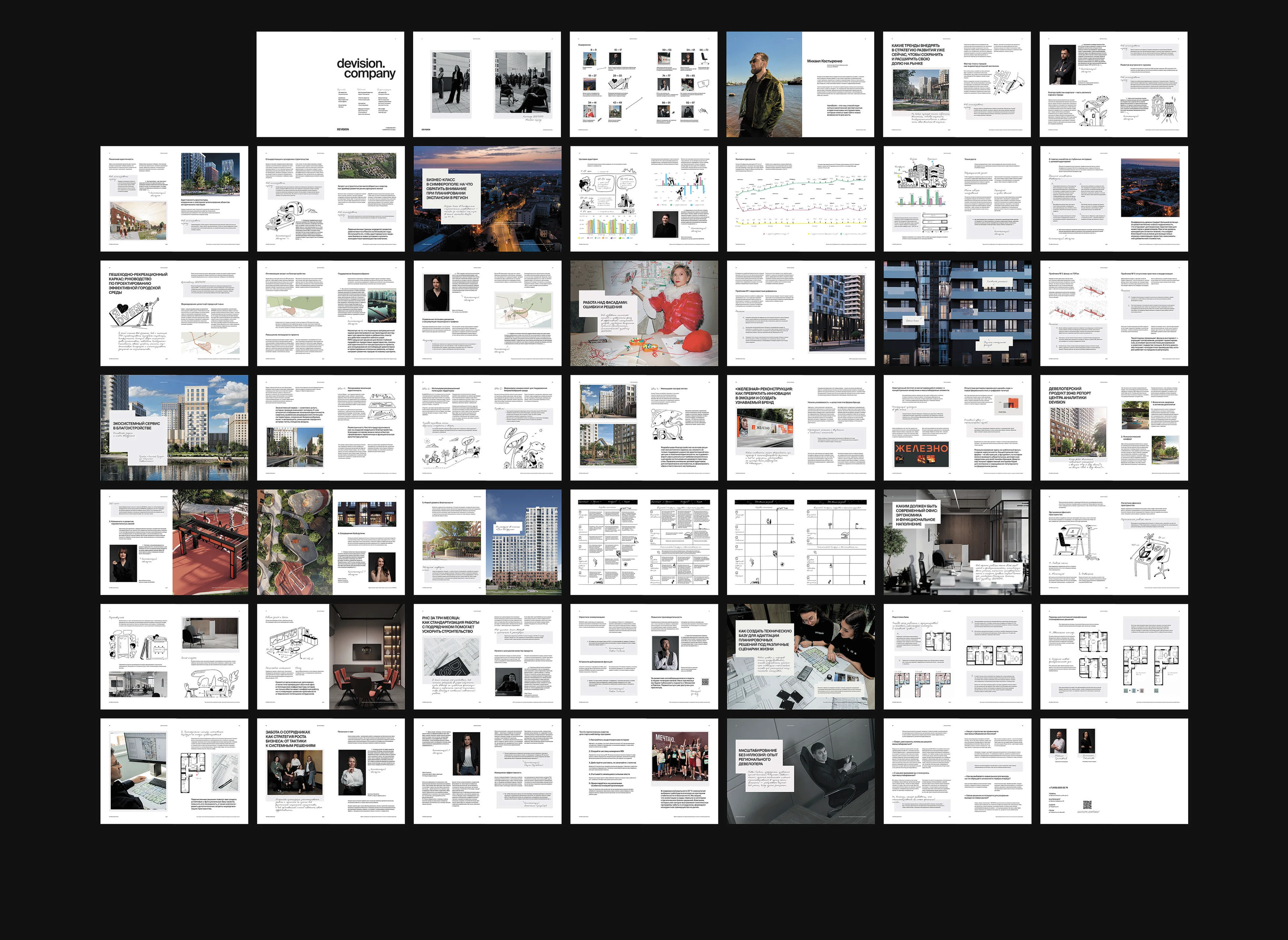Select the meeting room with red chairs spread
This screenshot has height=940, width=1288.
(x=331, y=657)
